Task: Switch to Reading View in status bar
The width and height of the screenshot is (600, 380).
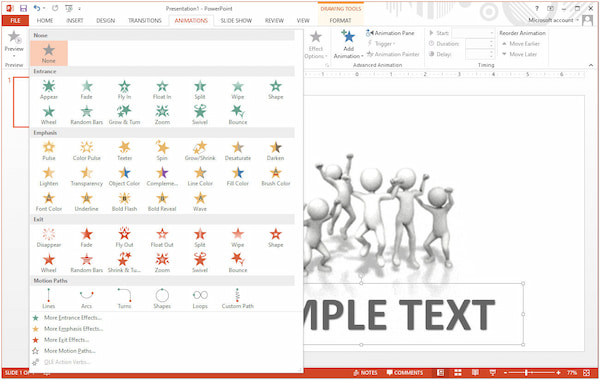Action: coord(475,372)
